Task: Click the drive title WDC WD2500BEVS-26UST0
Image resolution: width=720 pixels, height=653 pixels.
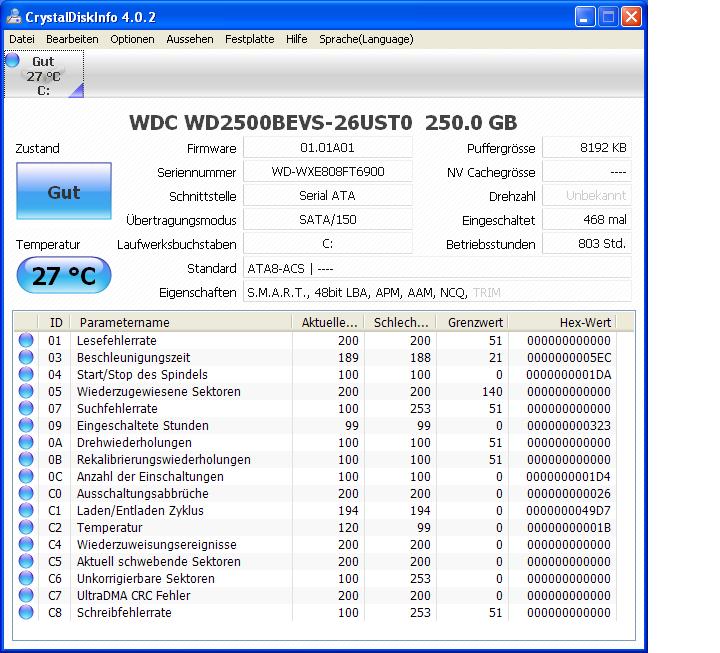Action: click(270, 123)
